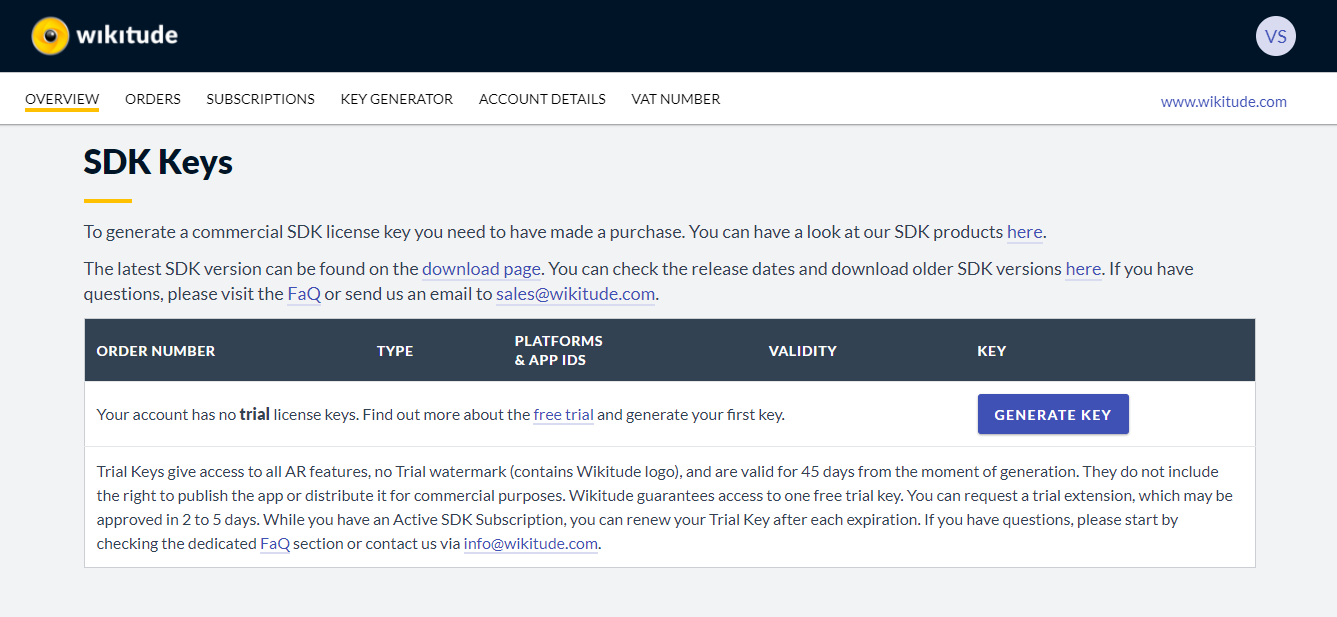Open the free trial link
The image size is (1337, 617).
564,414
